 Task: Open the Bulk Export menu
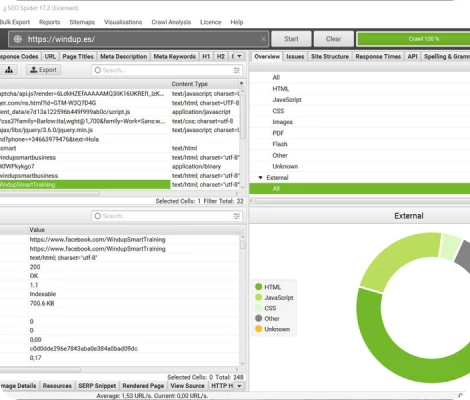point(15,22)
